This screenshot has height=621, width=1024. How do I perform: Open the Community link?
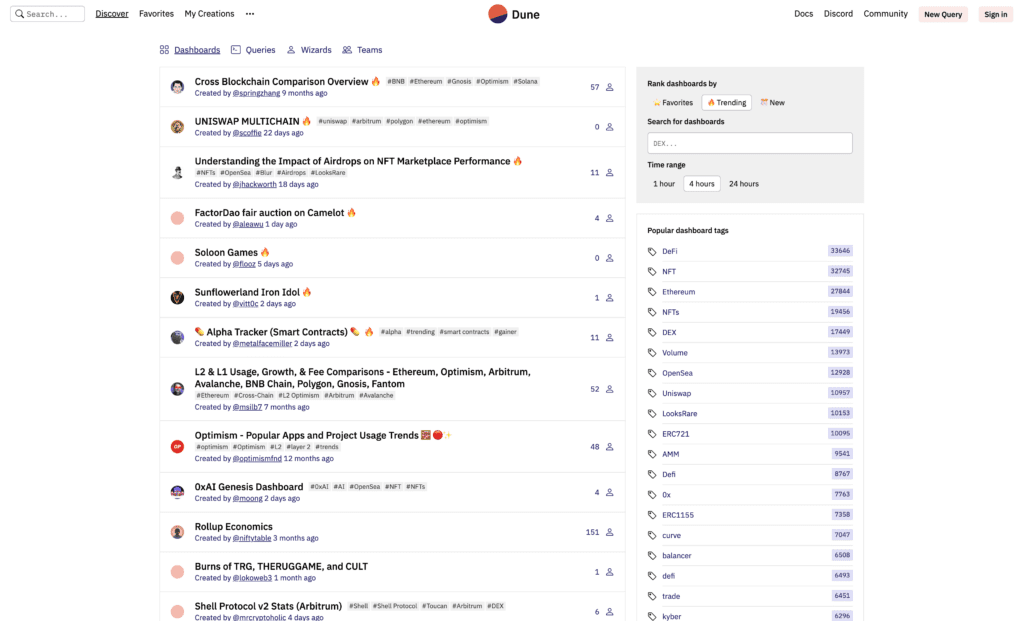(x=885, y=14)
